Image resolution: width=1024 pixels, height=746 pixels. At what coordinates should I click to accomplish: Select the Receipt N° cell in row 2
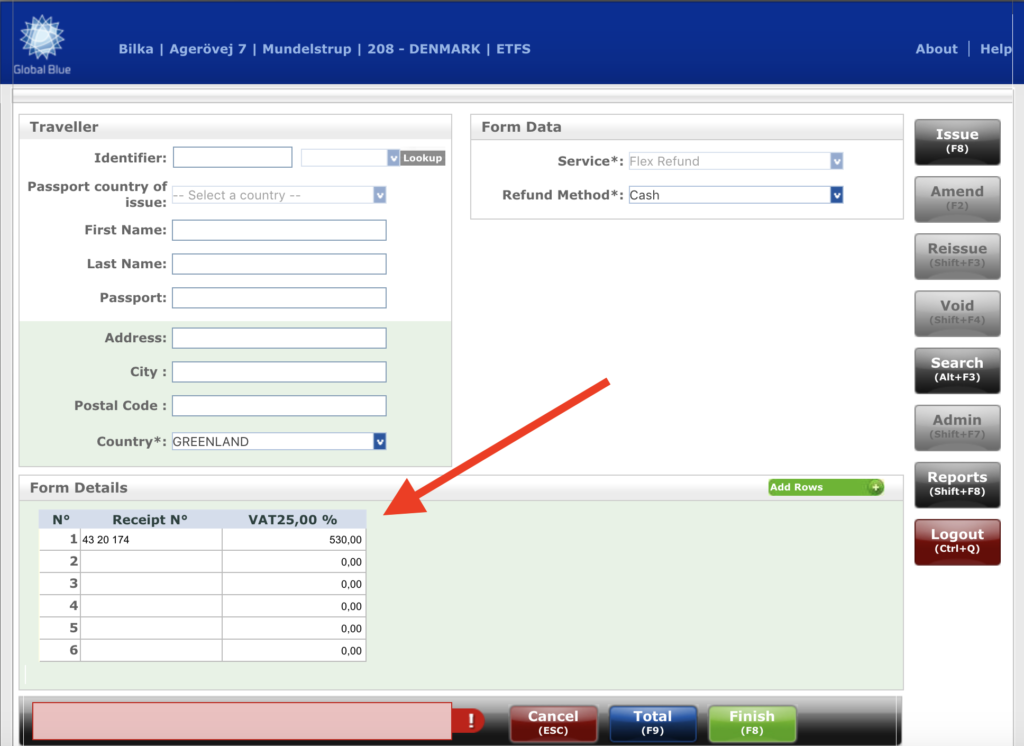151,562
